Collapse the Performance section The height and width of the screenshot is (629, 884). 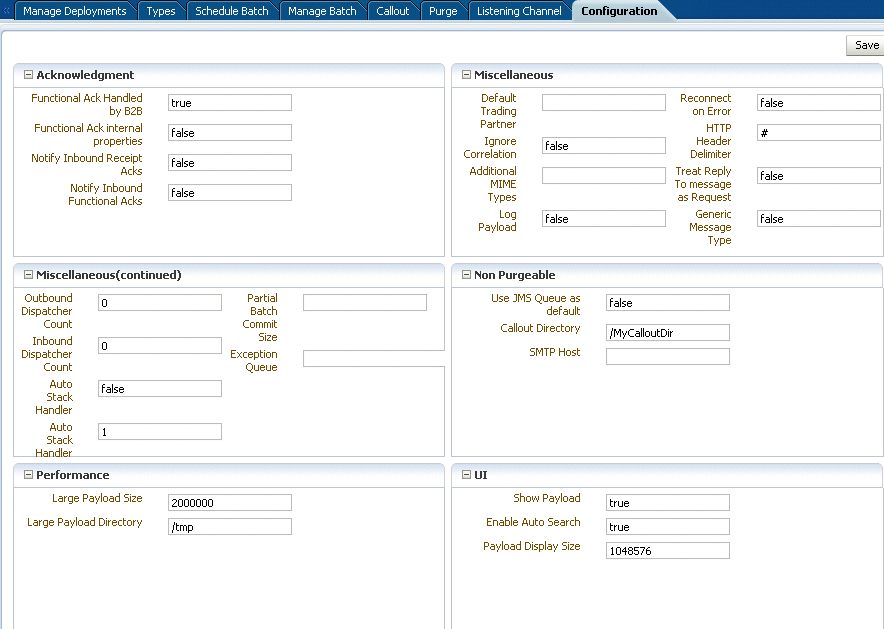pos(28,475)
